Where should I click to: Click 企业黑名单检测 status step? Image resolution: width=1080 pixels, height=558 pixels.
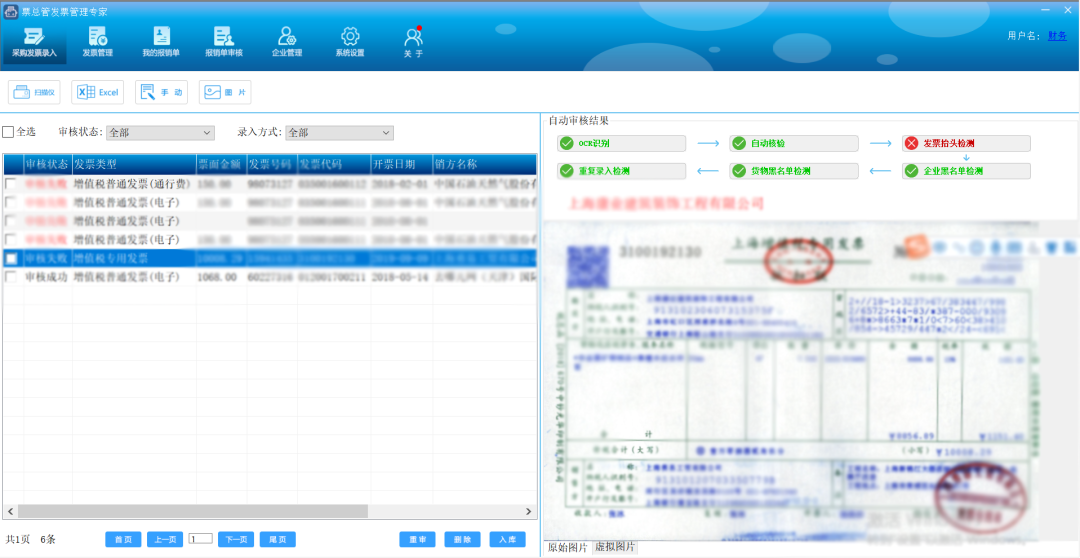click(966, 171)
